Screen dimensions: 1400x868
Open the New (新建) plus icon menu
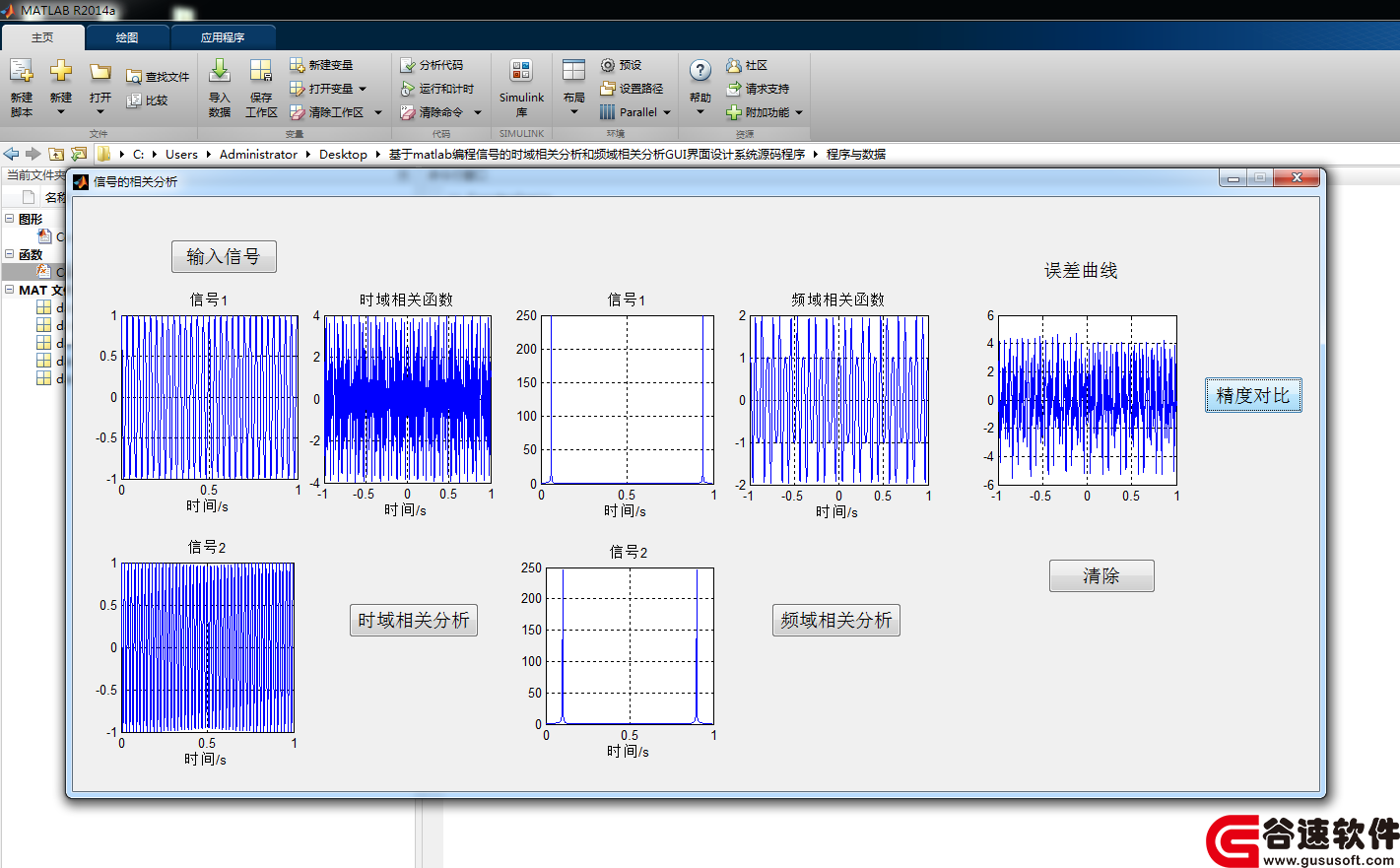61,71
